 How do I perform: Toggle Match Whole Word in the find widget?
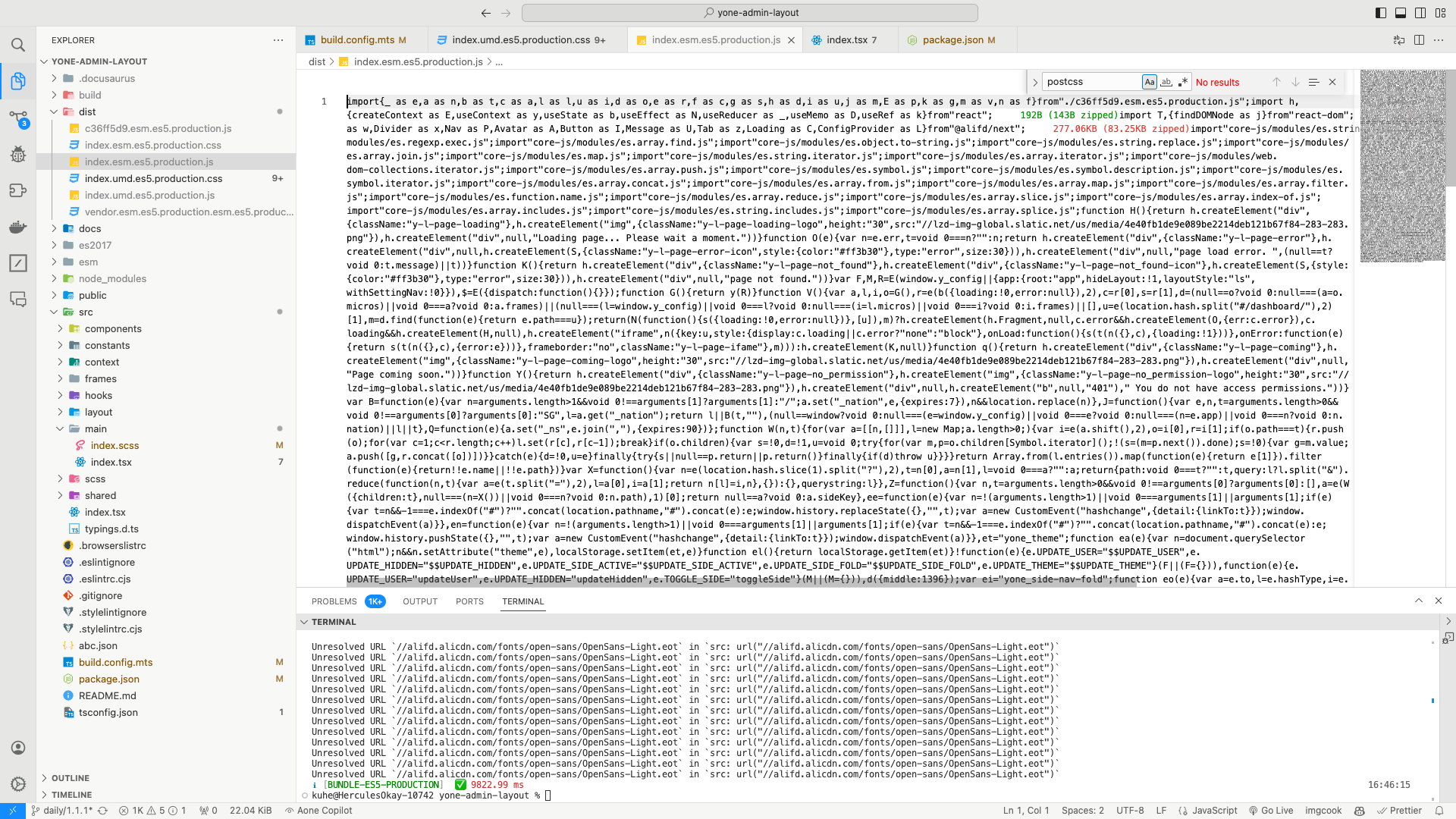pos(1166,82)
